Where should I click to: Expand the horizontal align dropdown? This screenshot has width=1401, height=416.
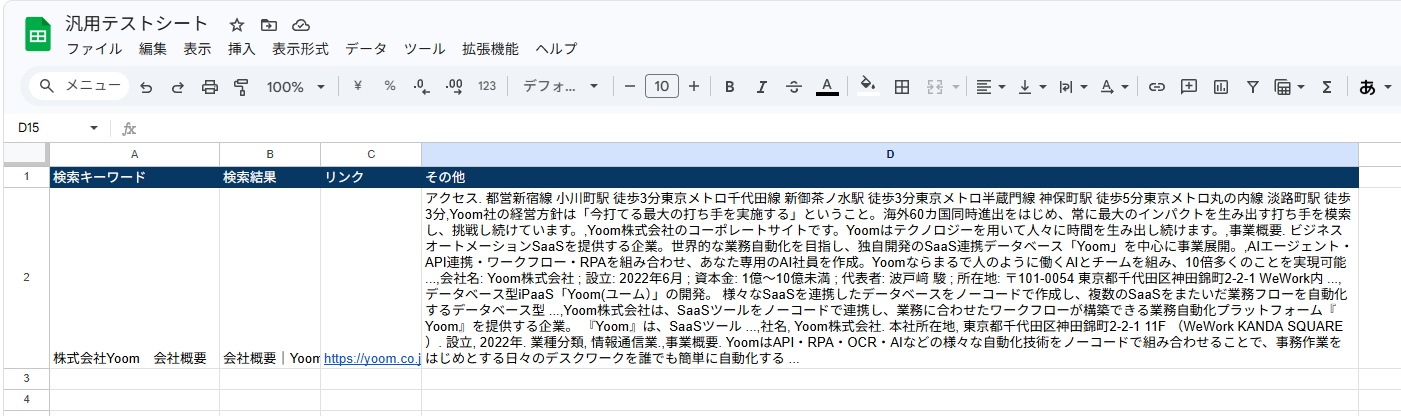[x=991, y=87]
